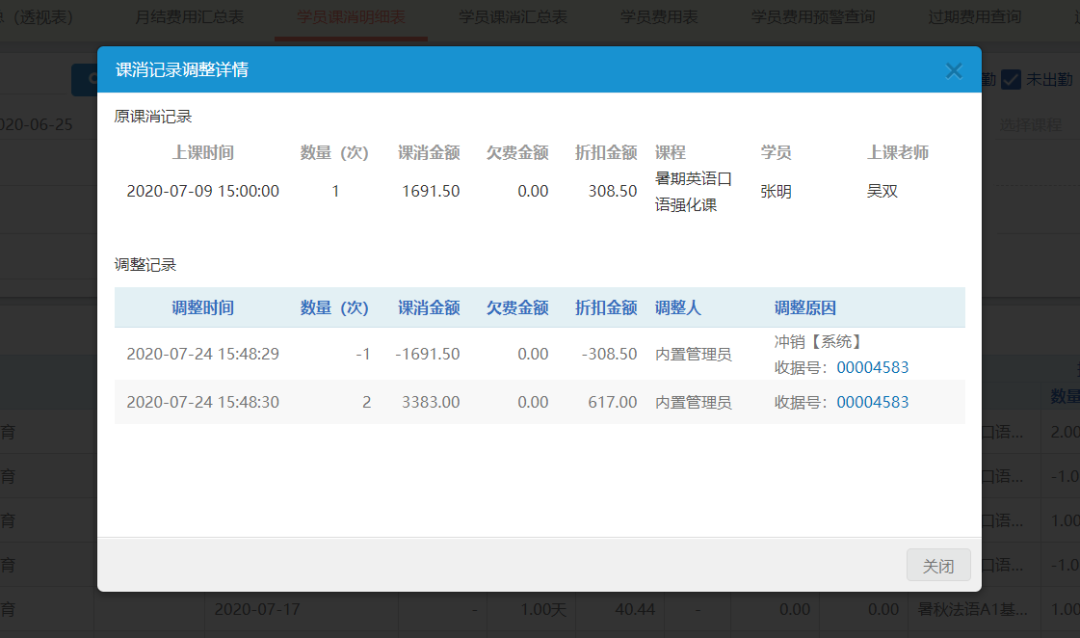Click the 关闭 button
Image resolution: width=1080 pixels, height=638 pixels.
click(938, 565)
